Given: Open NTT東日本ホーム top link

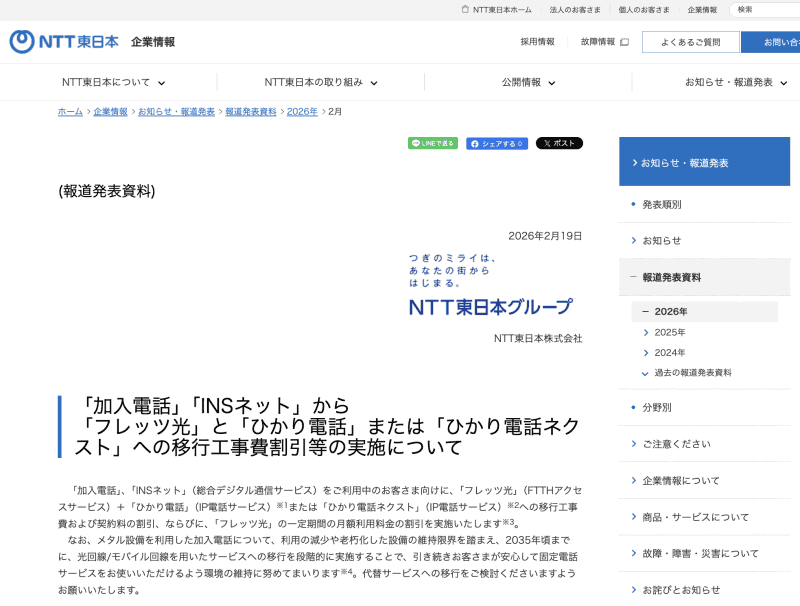Looking at the screenshot, I should point(502,10).
